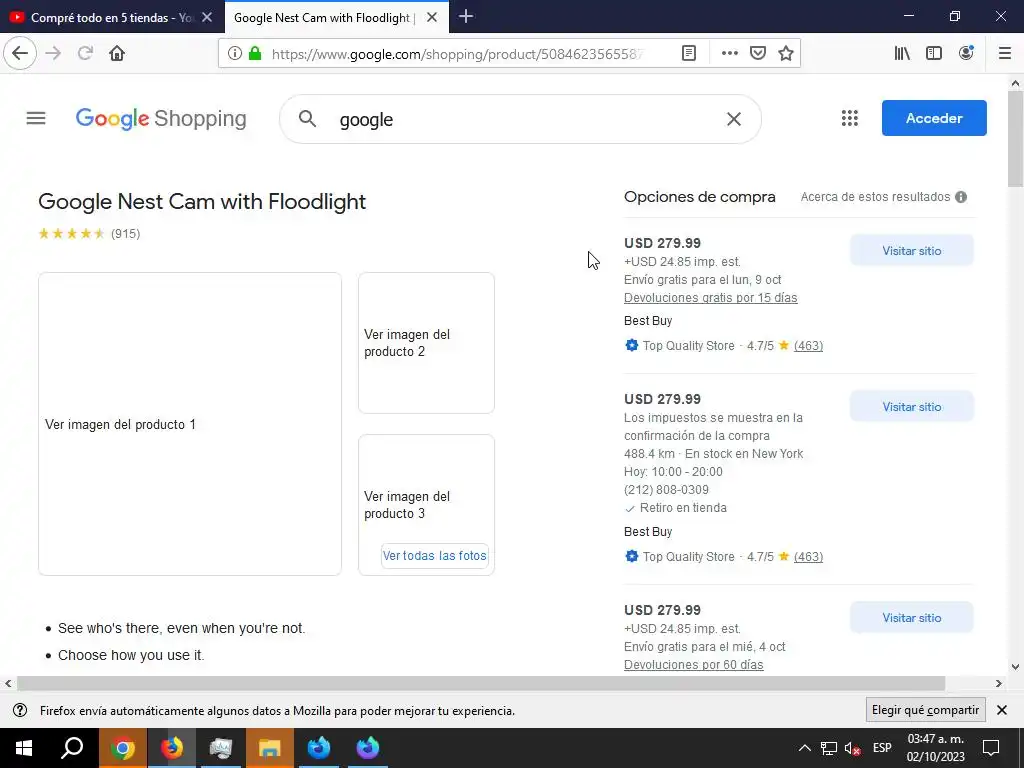
Task: Click the Google Shopping logo
Action: [x=161, y=119]
